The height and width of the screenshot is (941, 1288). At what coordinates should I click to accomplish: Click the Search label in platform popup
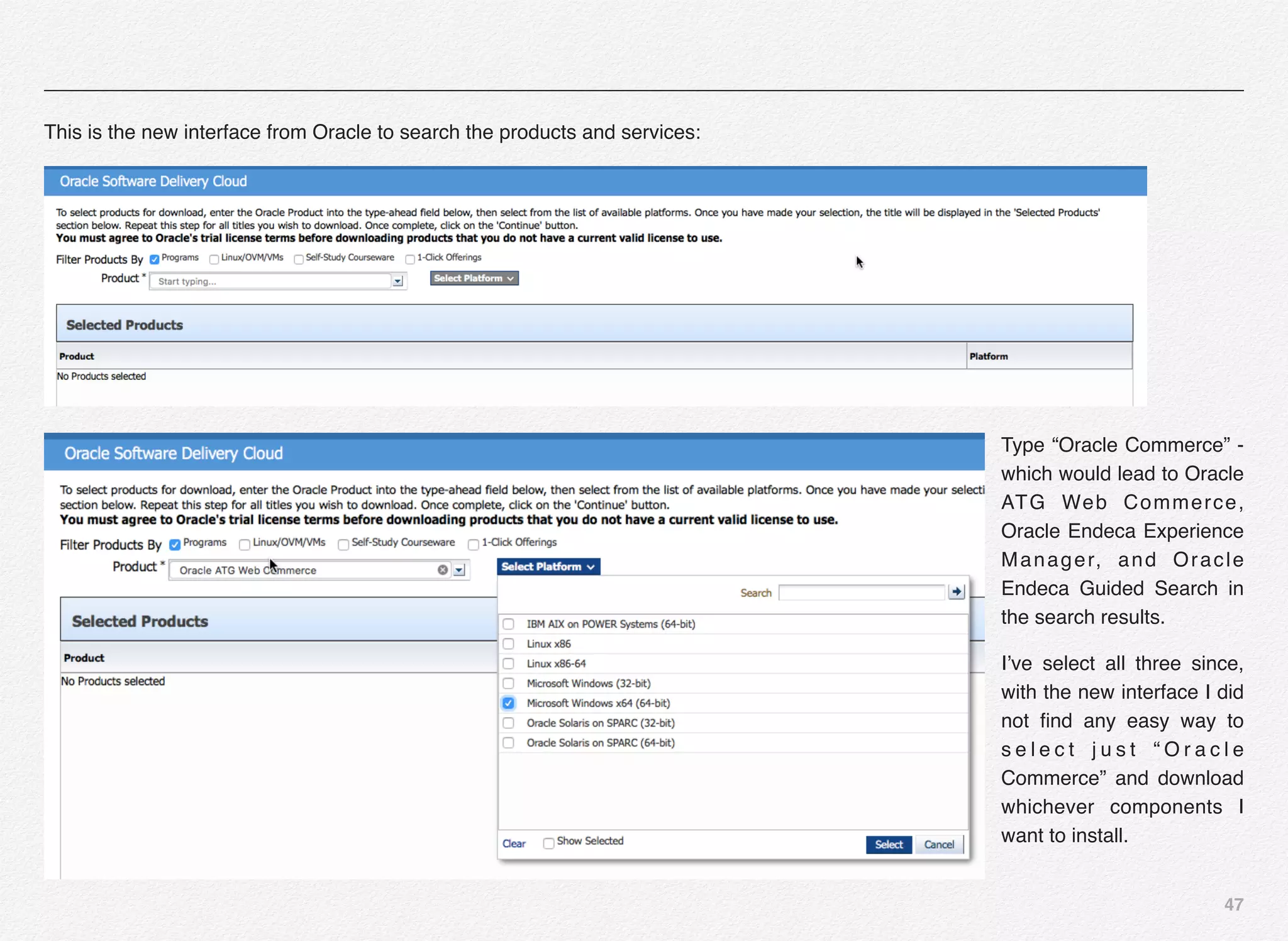(756, 593)
